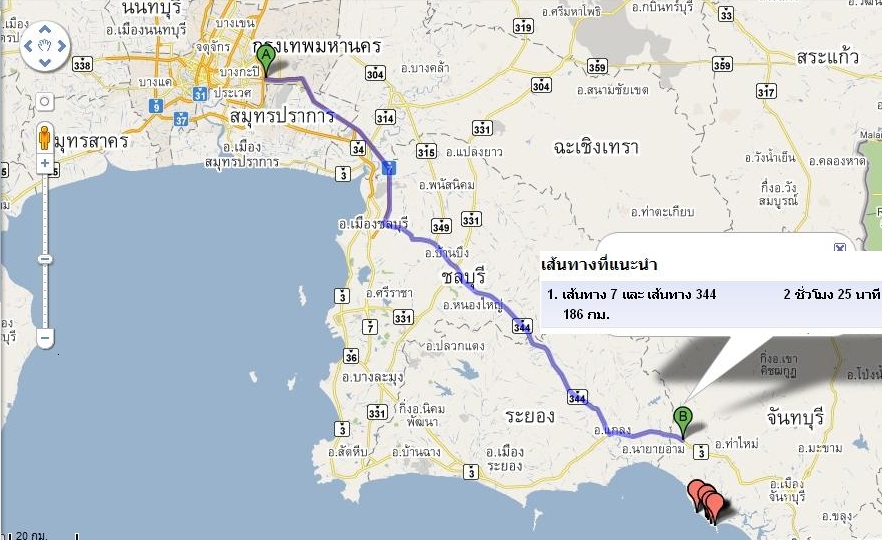Click the Street View pegman icon
The height and width of the screenshot is (540, 884).
[45, 137]
